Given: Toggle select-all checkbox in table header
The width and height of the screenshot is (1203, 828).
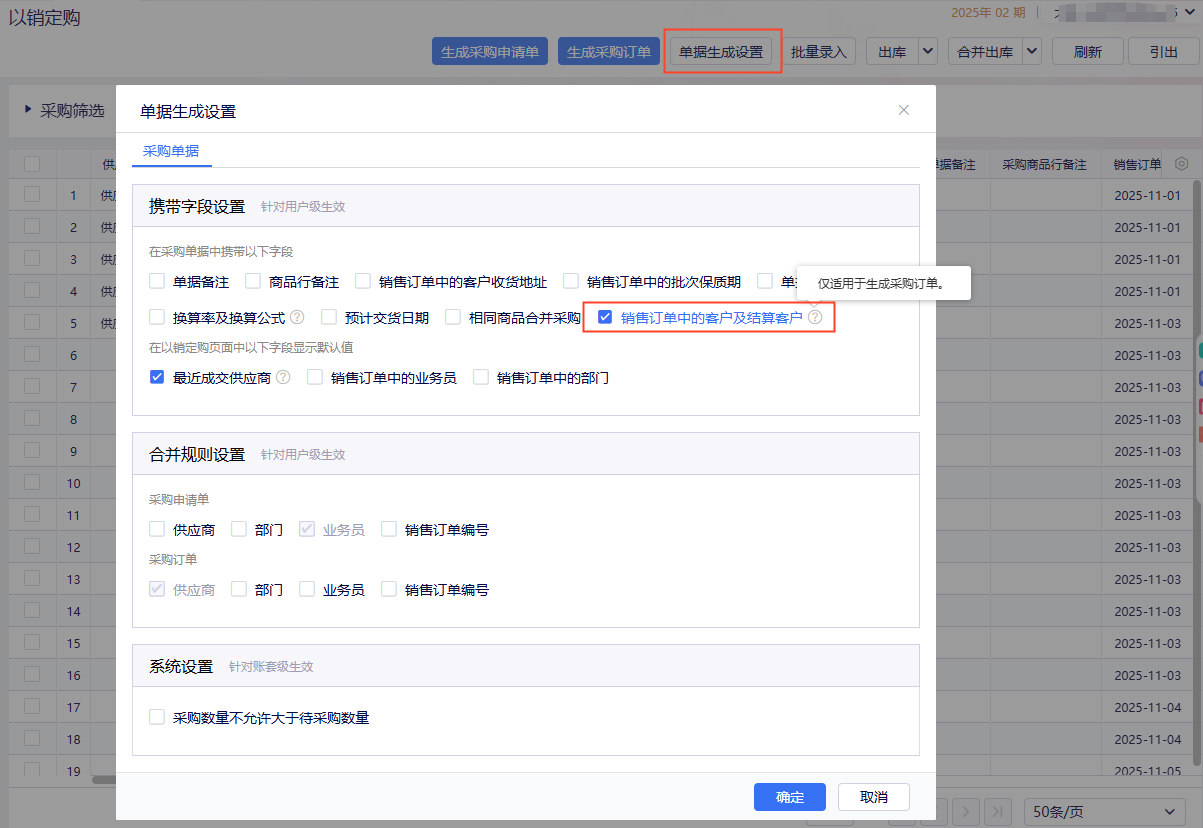Looking at the screenshot, I should point(32,164).
